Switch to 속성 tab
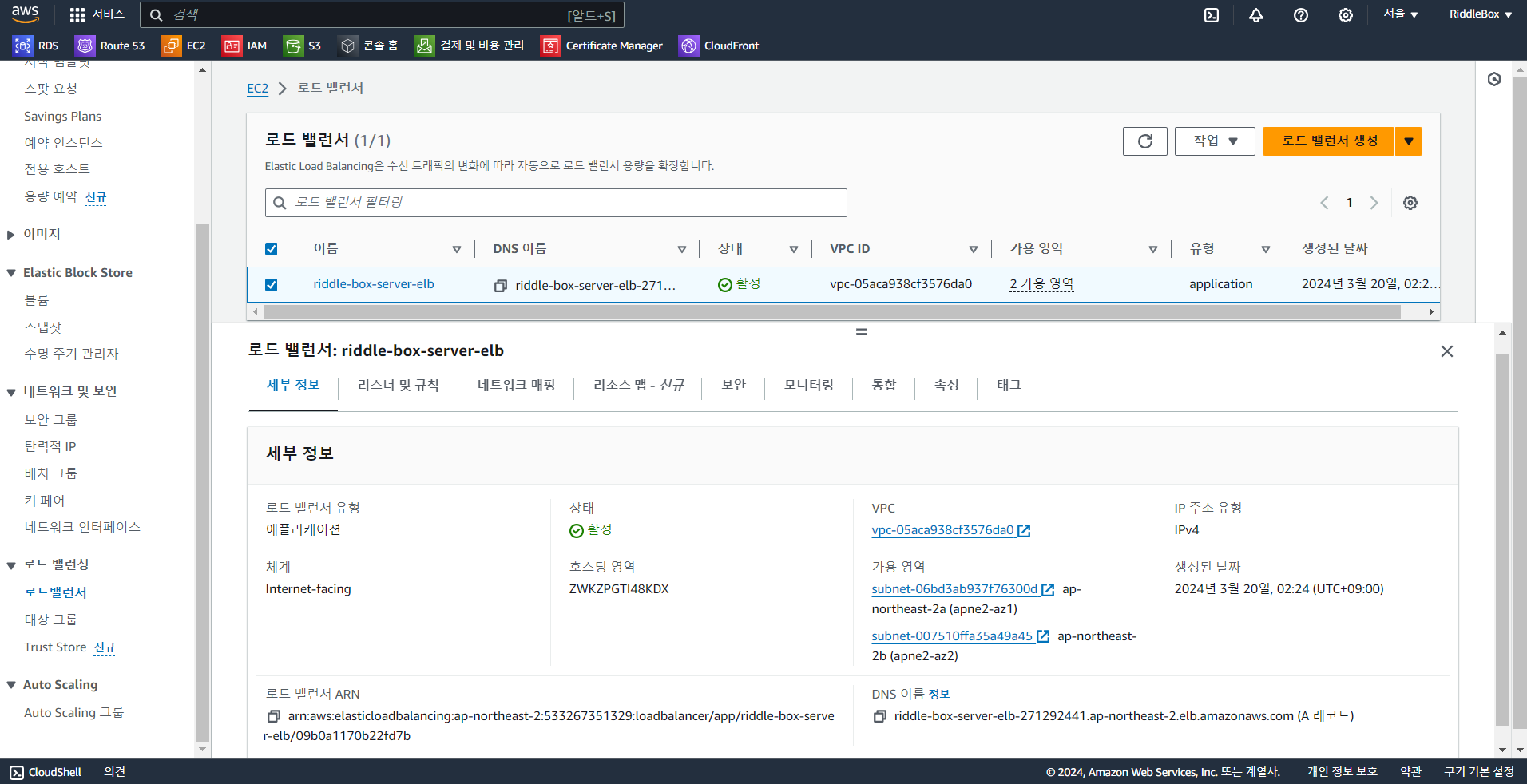The image size is (1527, 784). pyautogui.click(x=946, y=386)
